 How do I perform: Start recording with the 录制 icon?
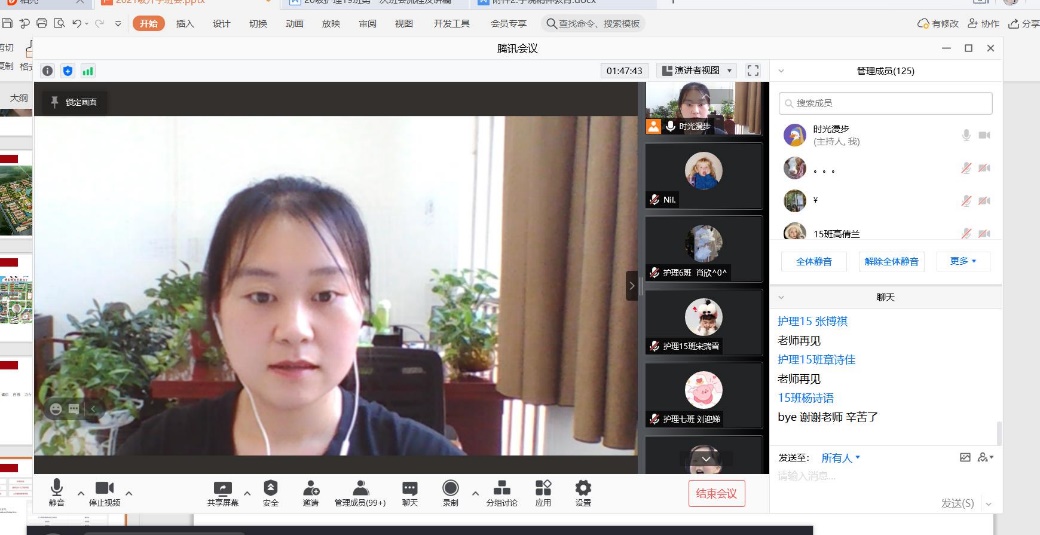click(450, 488)
